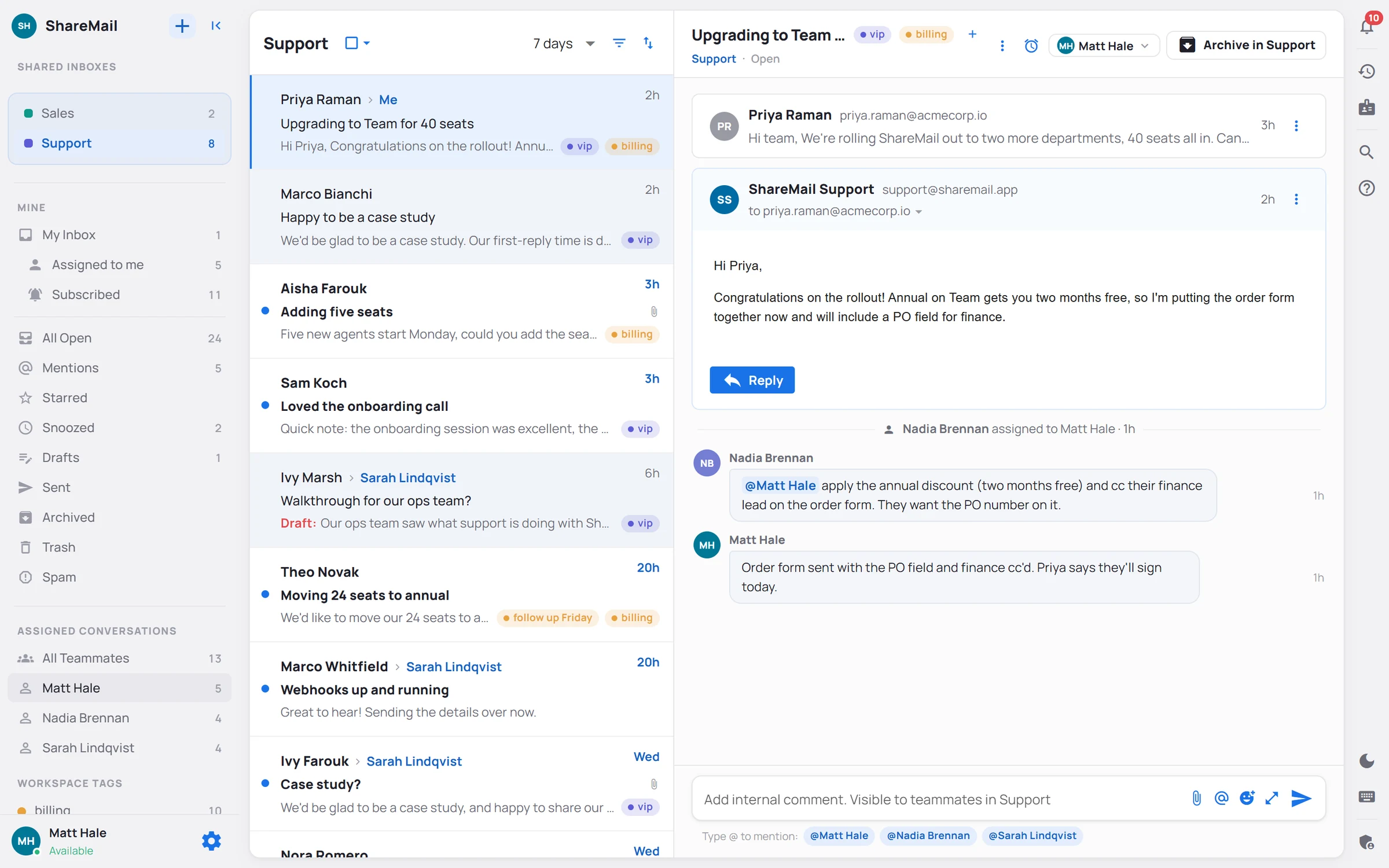
Task: Open Starred conversations
Action: click(x=120, y=398)
